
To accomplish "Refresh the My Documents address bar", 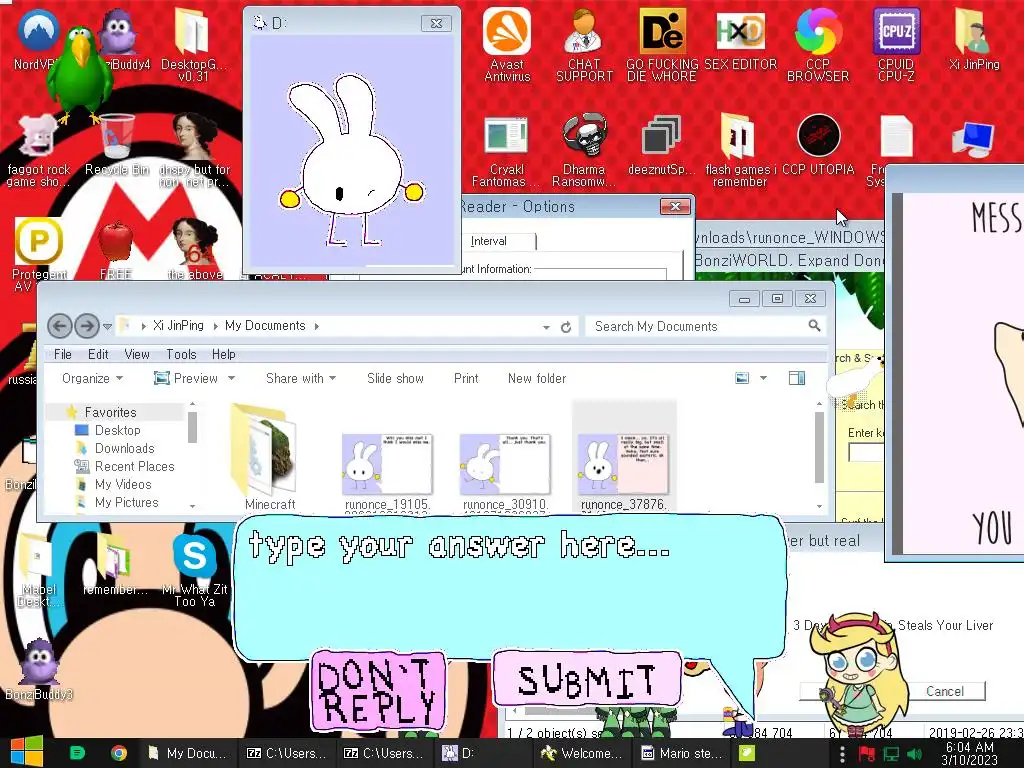I will 566,327.
